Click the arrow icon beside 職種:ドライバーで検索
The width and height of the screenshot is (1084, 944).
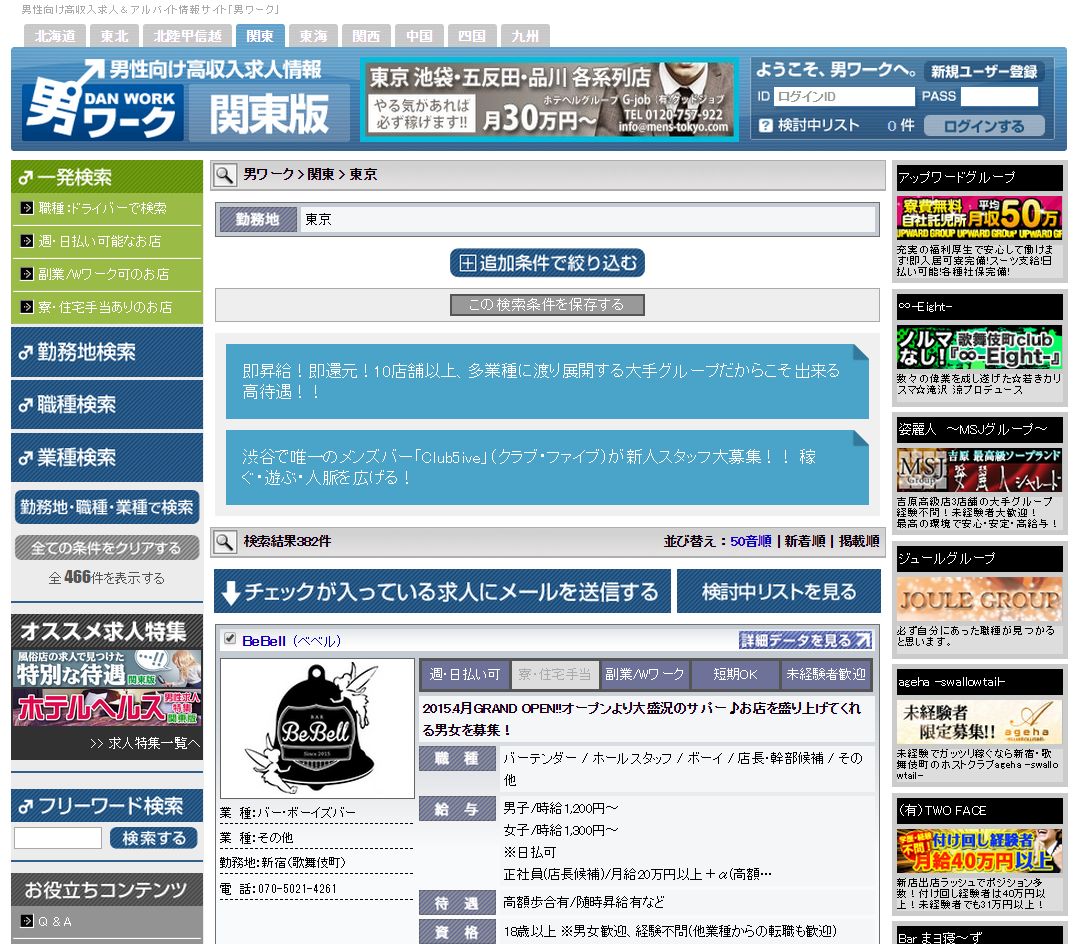[x=27, y=207]
